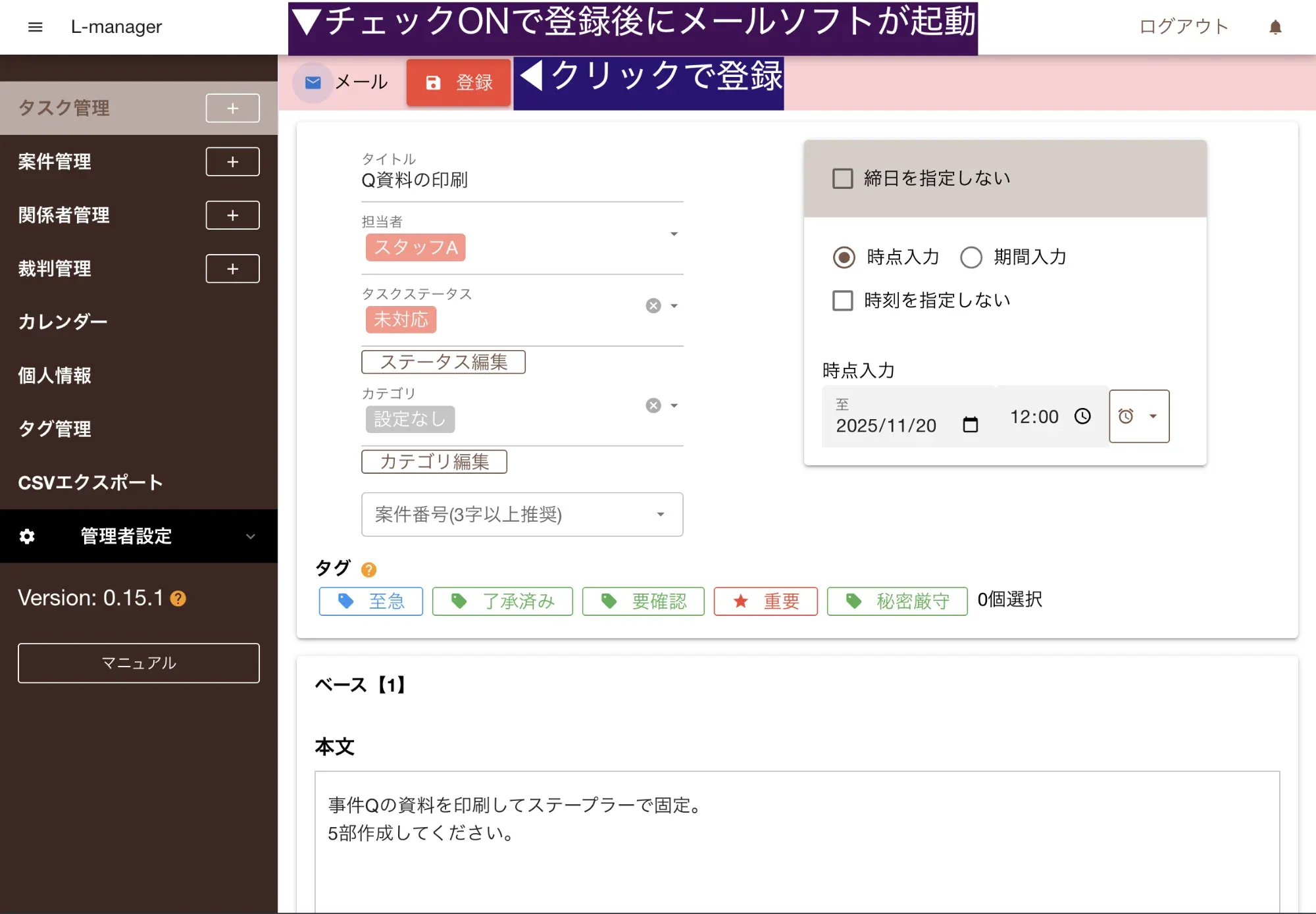Click the calendar icon in date field

click(x=970, y=424)
